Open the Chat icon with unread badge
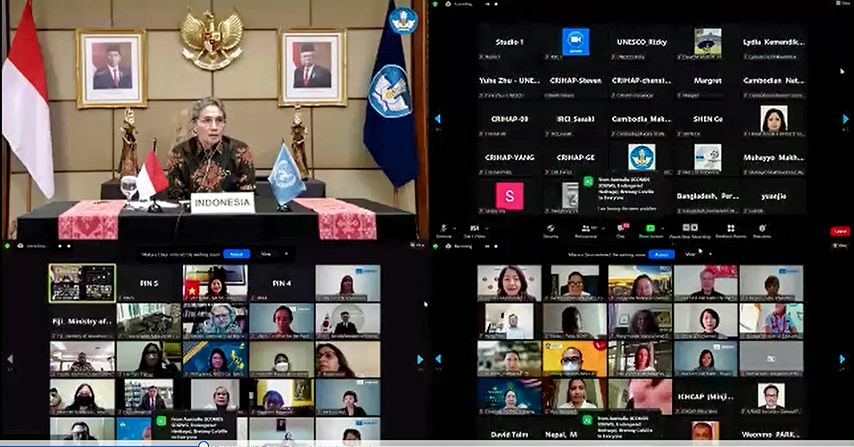The image size is (854, 447). click(x=620, y=230)
